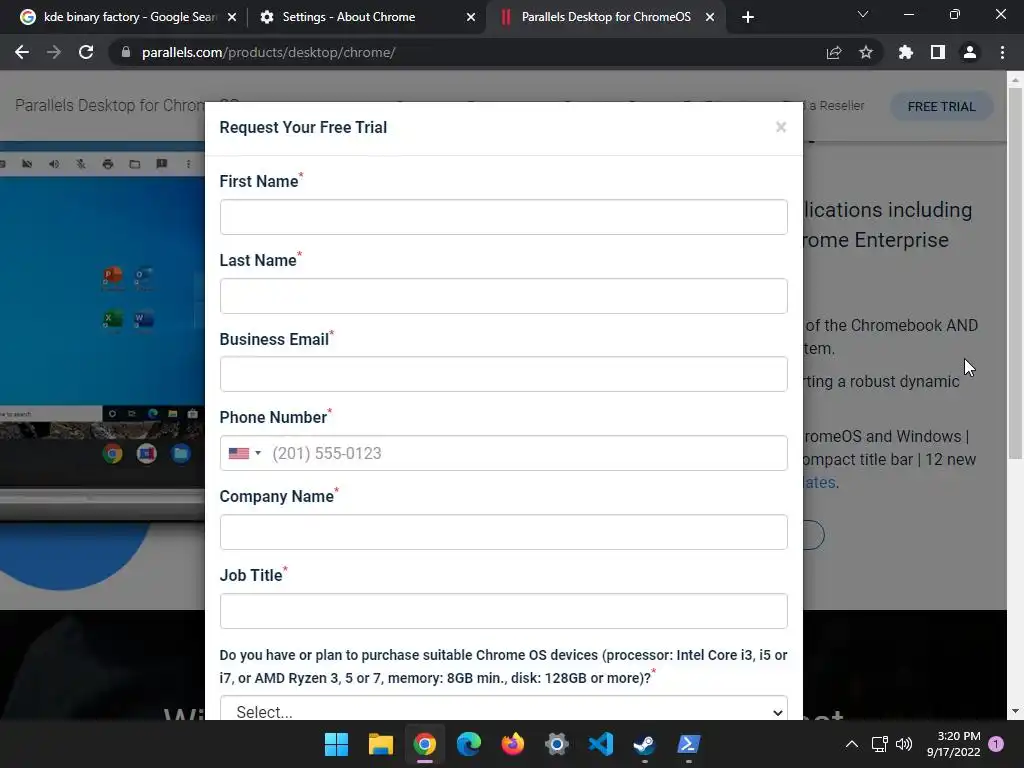Image resolution: width=1024 pixels, height=768 pixels.
Task: Focus the Company Name field
Action: (504, 532)
